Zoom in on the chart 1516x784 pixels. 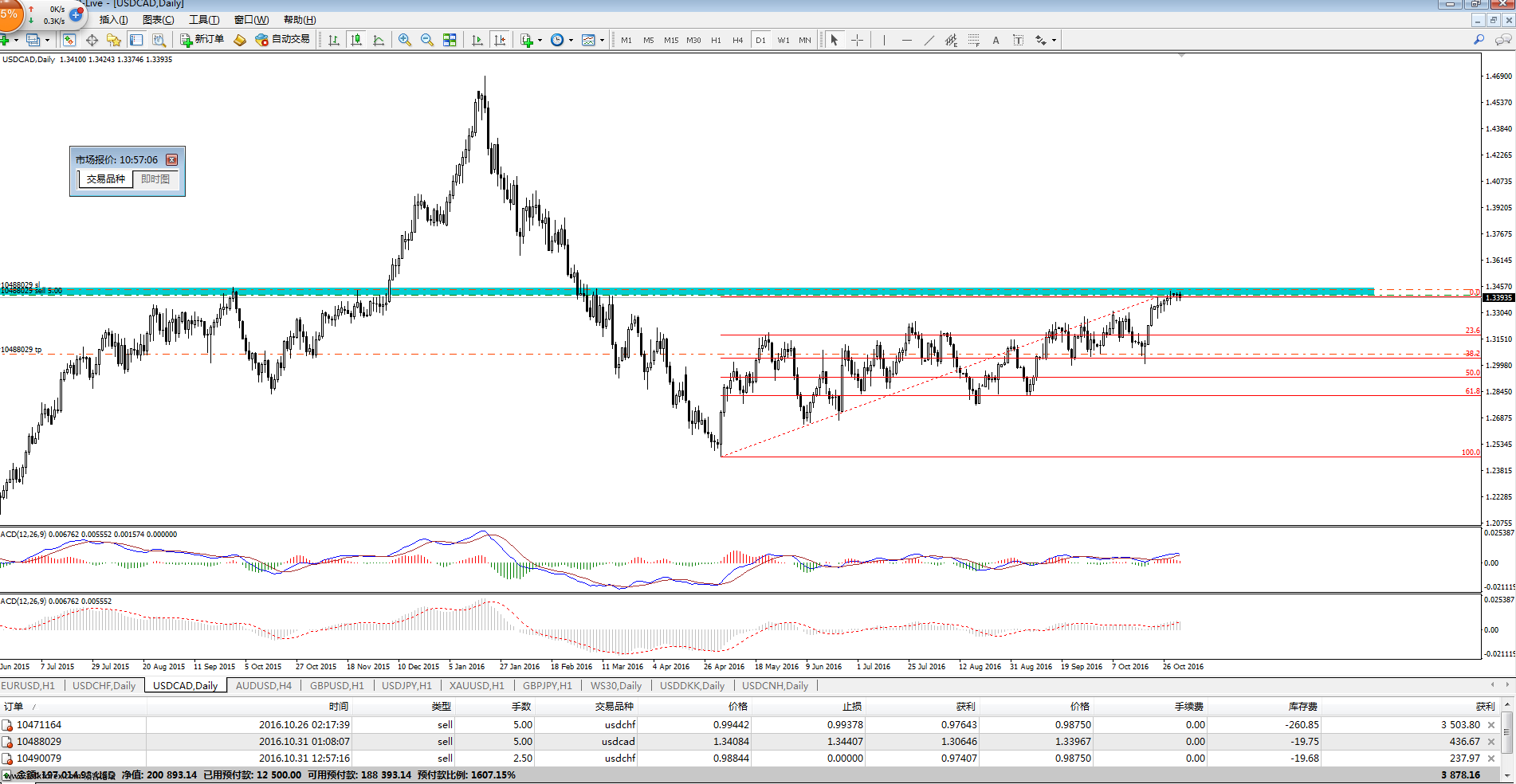point(405,40)
